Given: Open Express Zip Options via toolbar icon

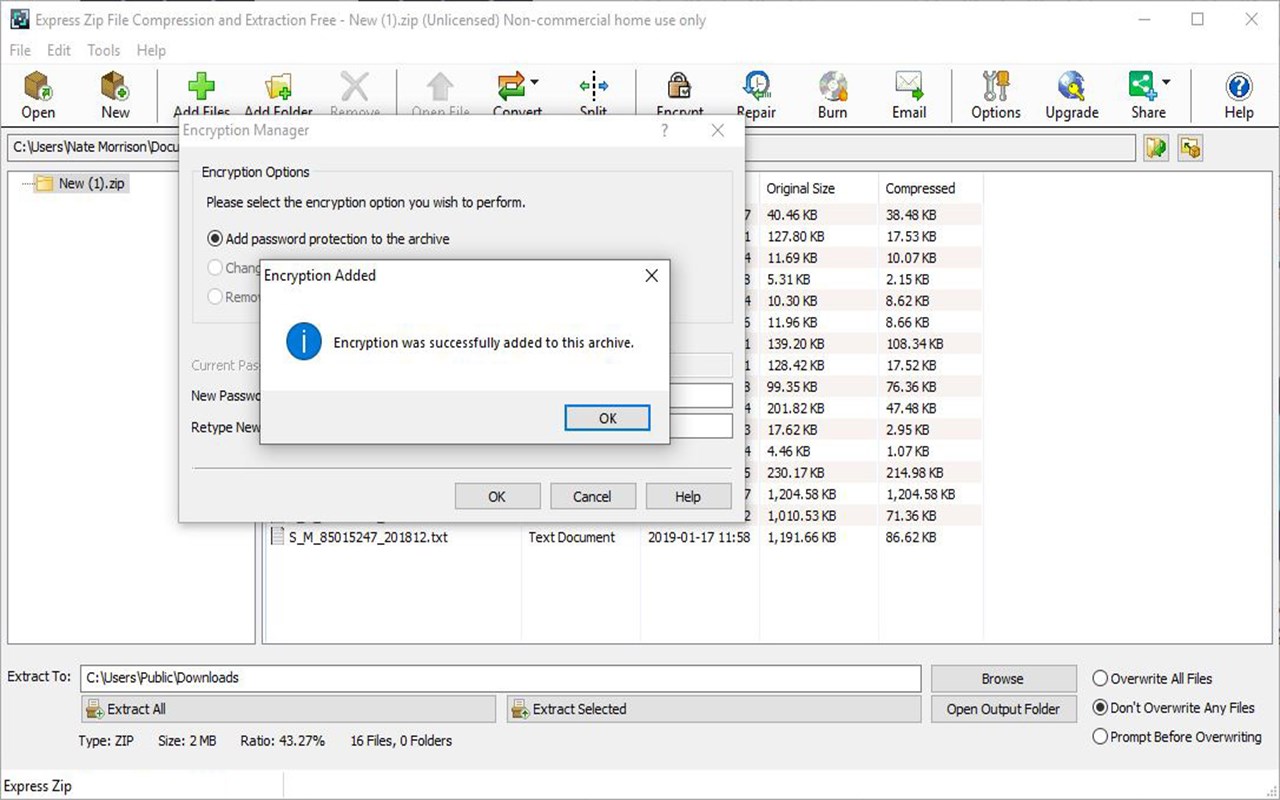Looking at the screenshot, I should [x=994, y=95].
